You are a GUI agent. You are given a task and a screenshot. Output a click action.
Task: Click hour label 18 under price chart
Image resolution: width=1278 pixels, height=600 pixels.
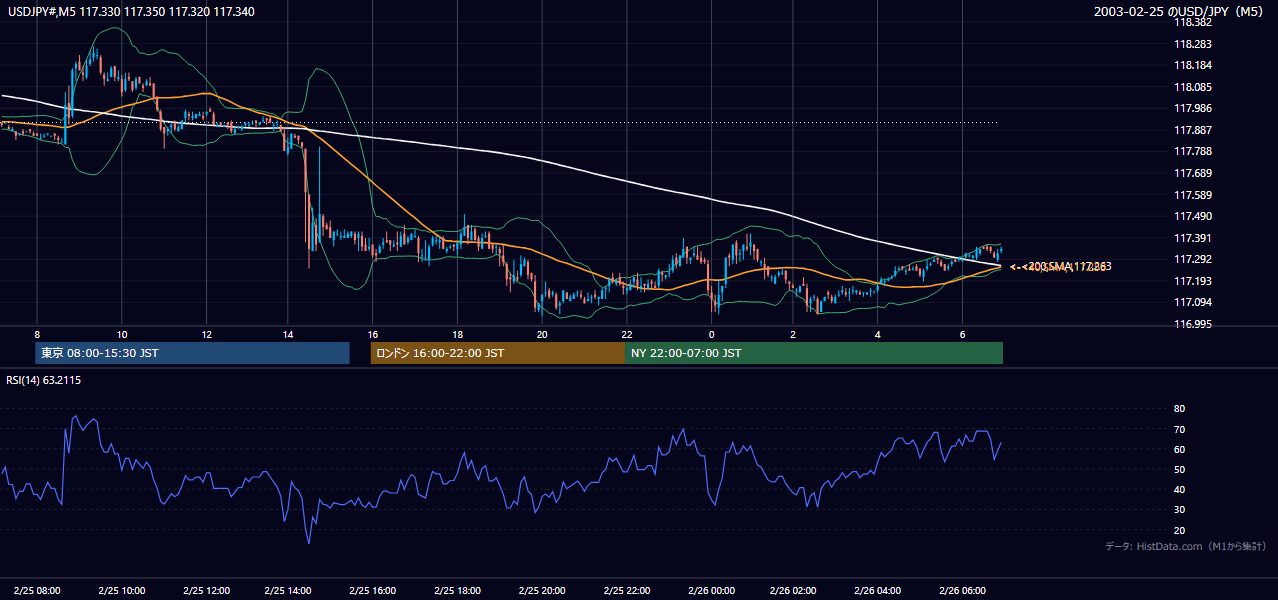click(457, 334)
